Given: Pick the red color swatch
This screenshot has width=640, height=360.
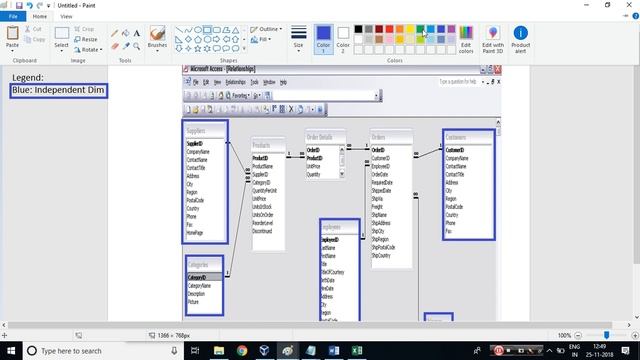Looking at the screenshot, I should pos(389,29).
